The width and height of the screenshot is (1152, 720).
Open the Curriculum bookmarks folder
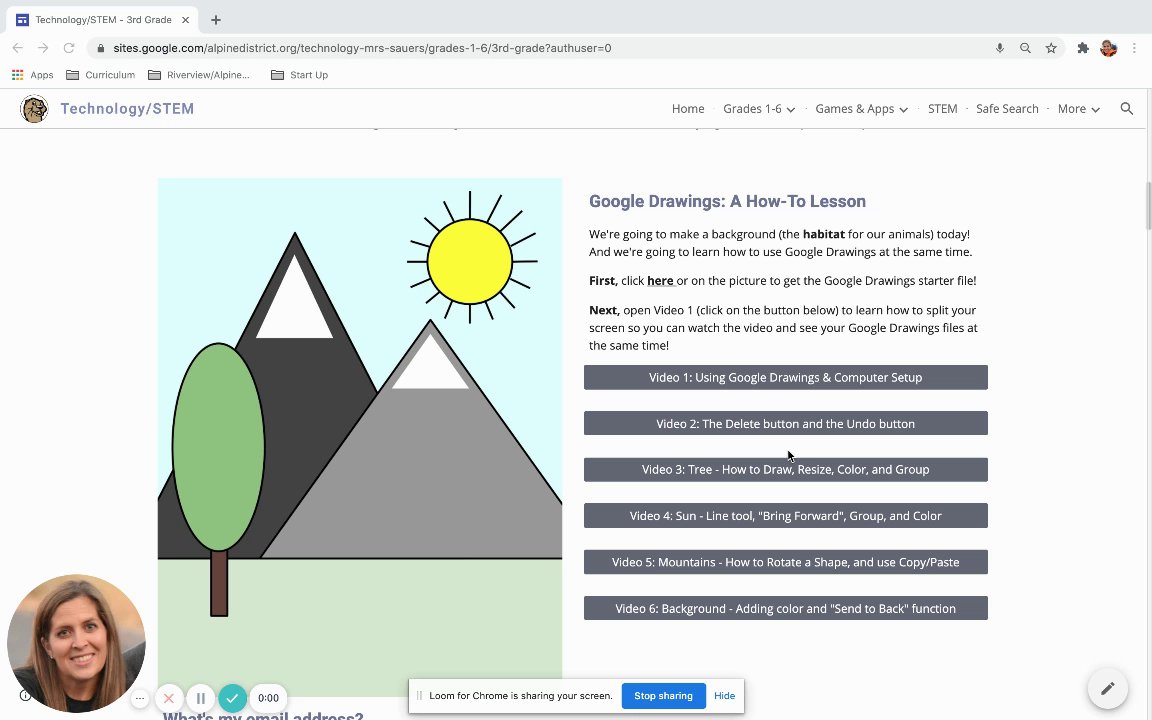101,75
